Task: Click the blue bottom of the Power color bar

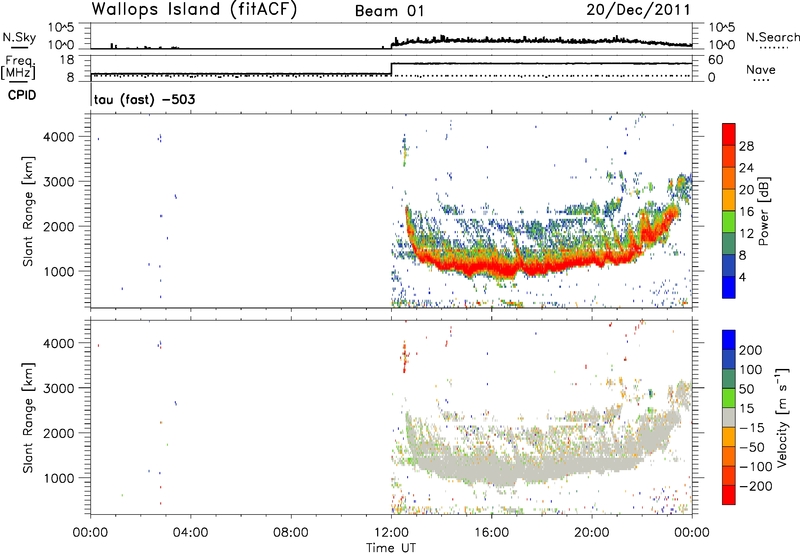Action: click(x=729, y=287)
